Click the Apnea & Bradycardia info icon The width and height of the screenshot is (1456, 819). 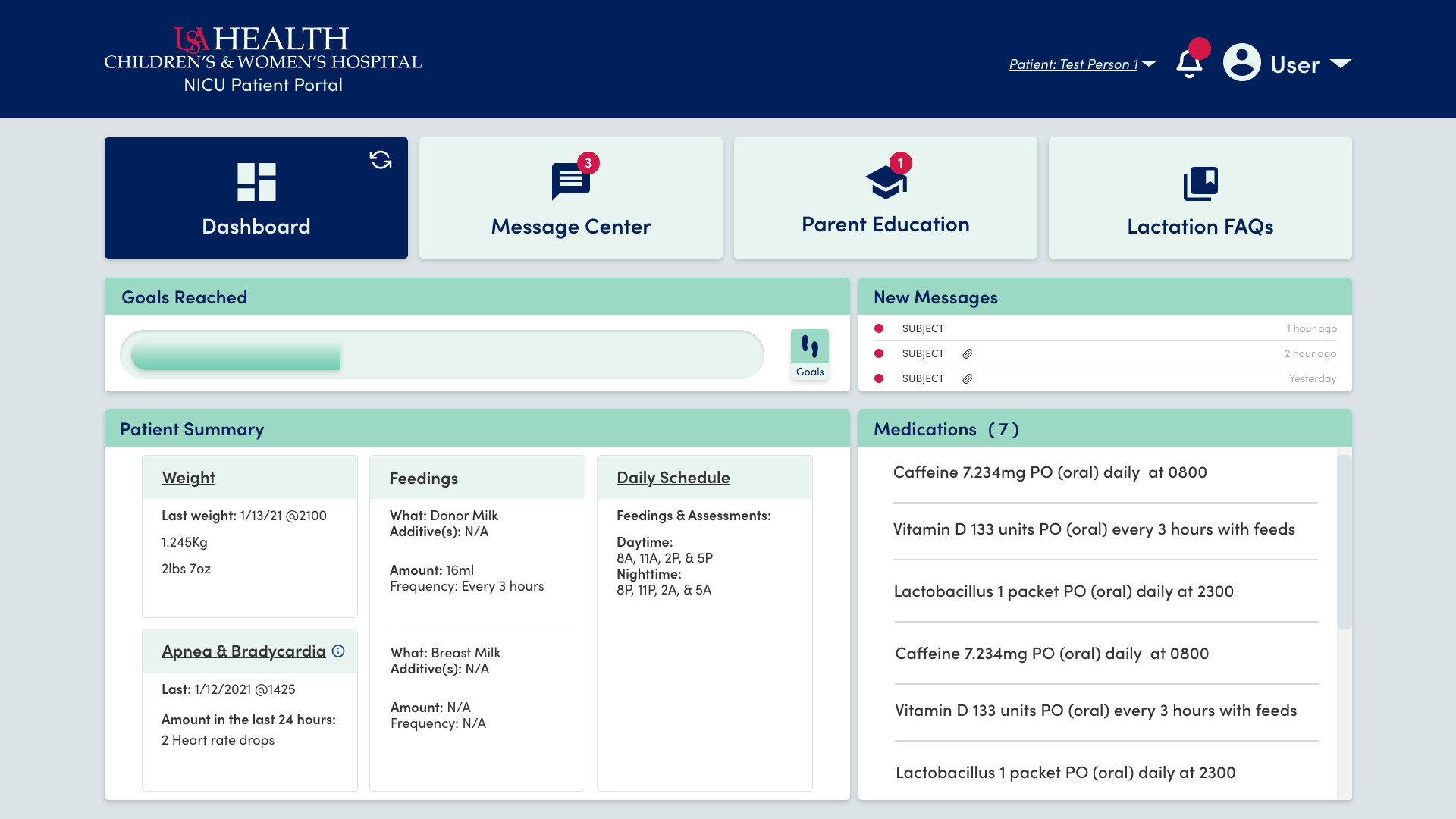coord(338,651)
